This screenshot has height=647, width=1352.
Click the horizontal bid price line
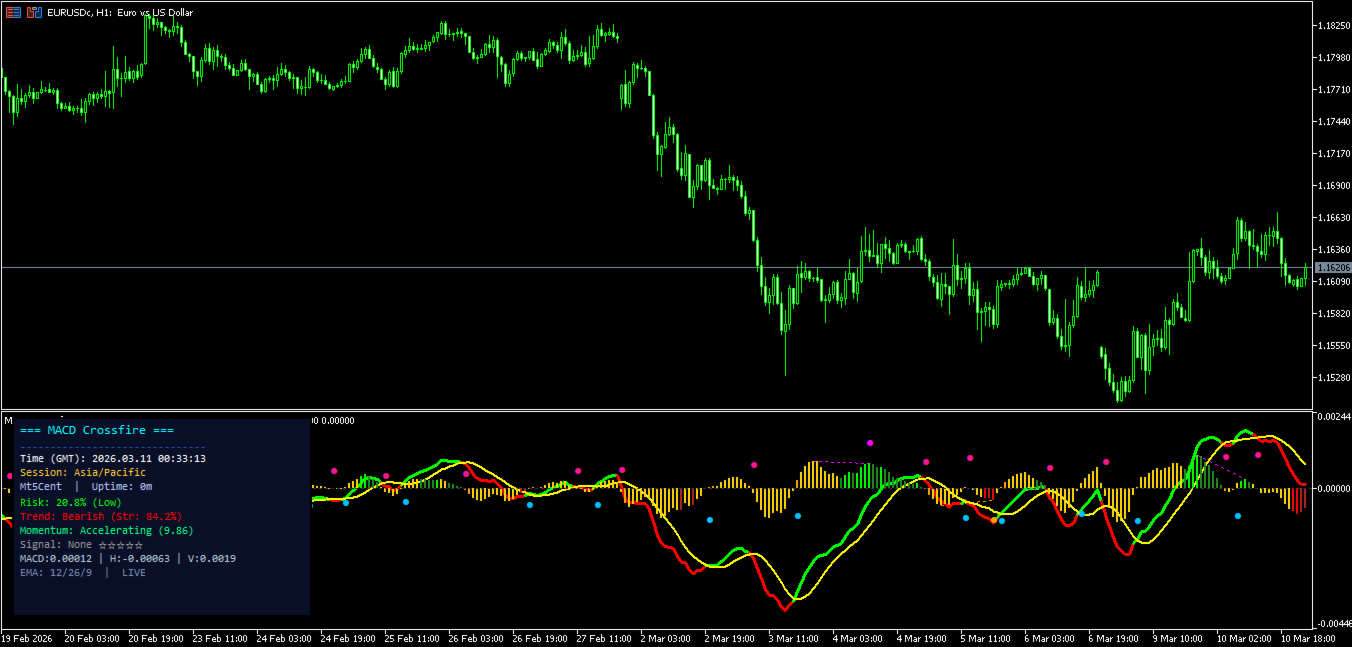[656, 267]
